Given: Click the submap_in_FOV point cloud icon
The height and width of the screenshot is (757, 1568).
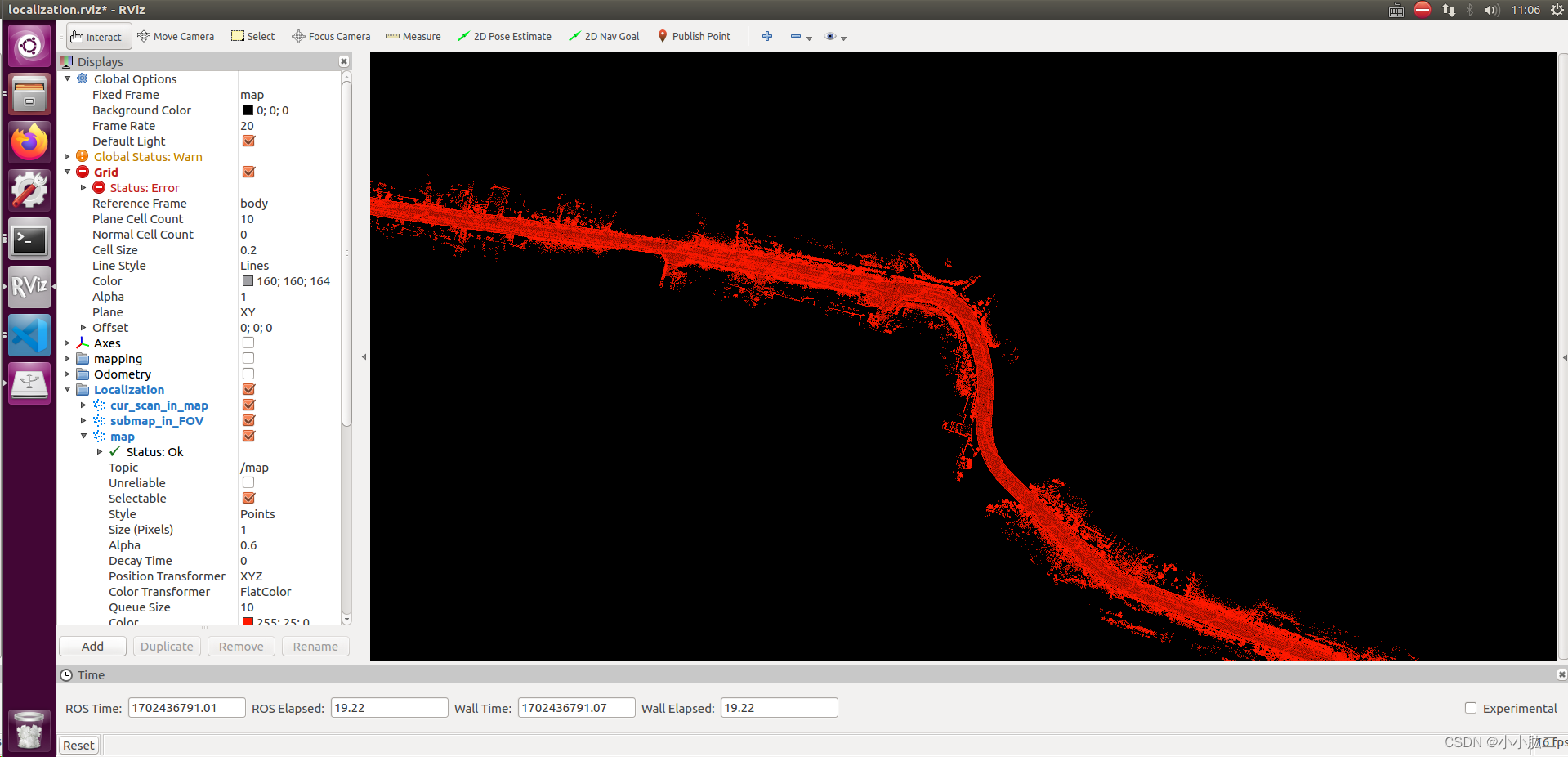Looking at the screenshot, I should coord(99,421).
